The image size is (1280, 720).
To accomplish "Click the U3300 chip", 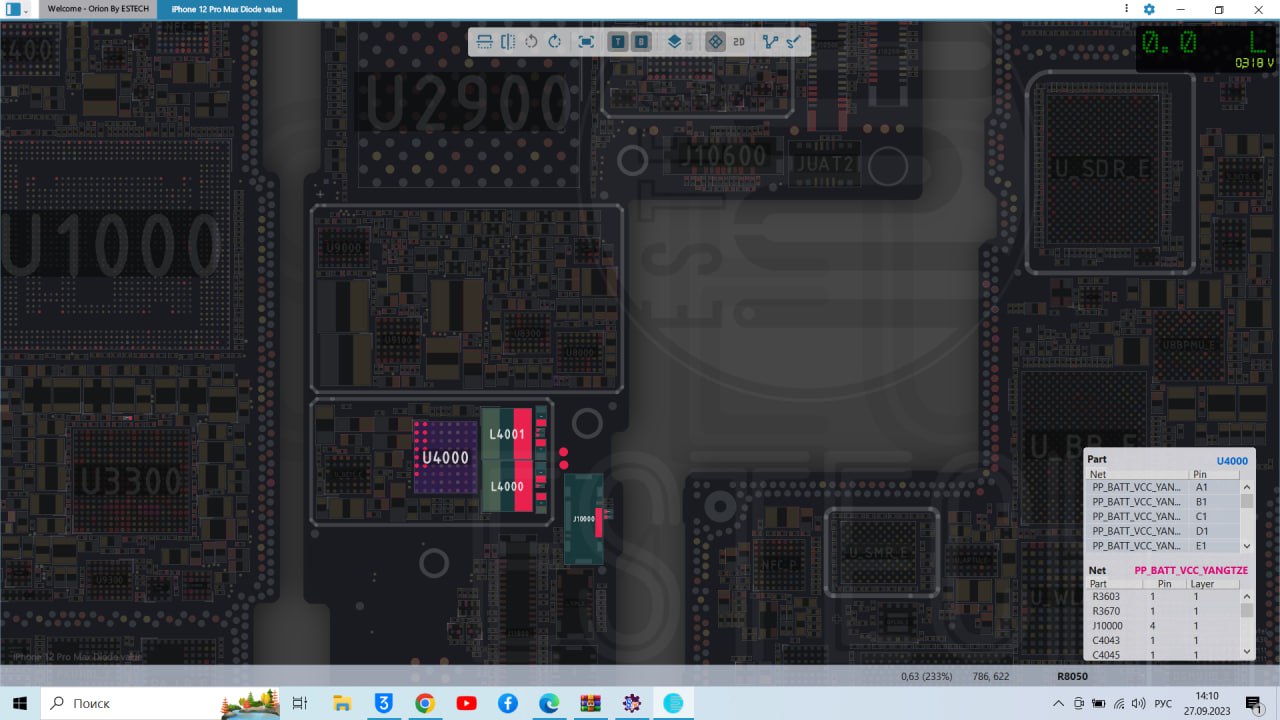I will click(131, 481).
